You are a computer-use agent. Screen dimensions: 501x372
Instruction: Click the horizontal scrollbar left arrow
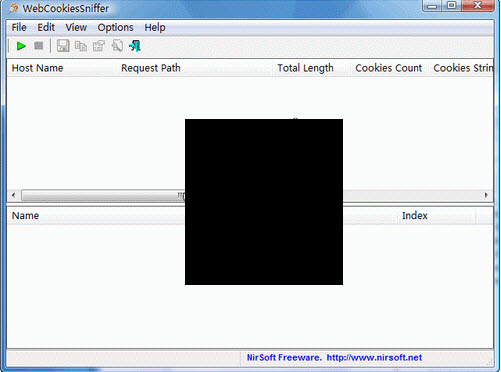(13, 195)
